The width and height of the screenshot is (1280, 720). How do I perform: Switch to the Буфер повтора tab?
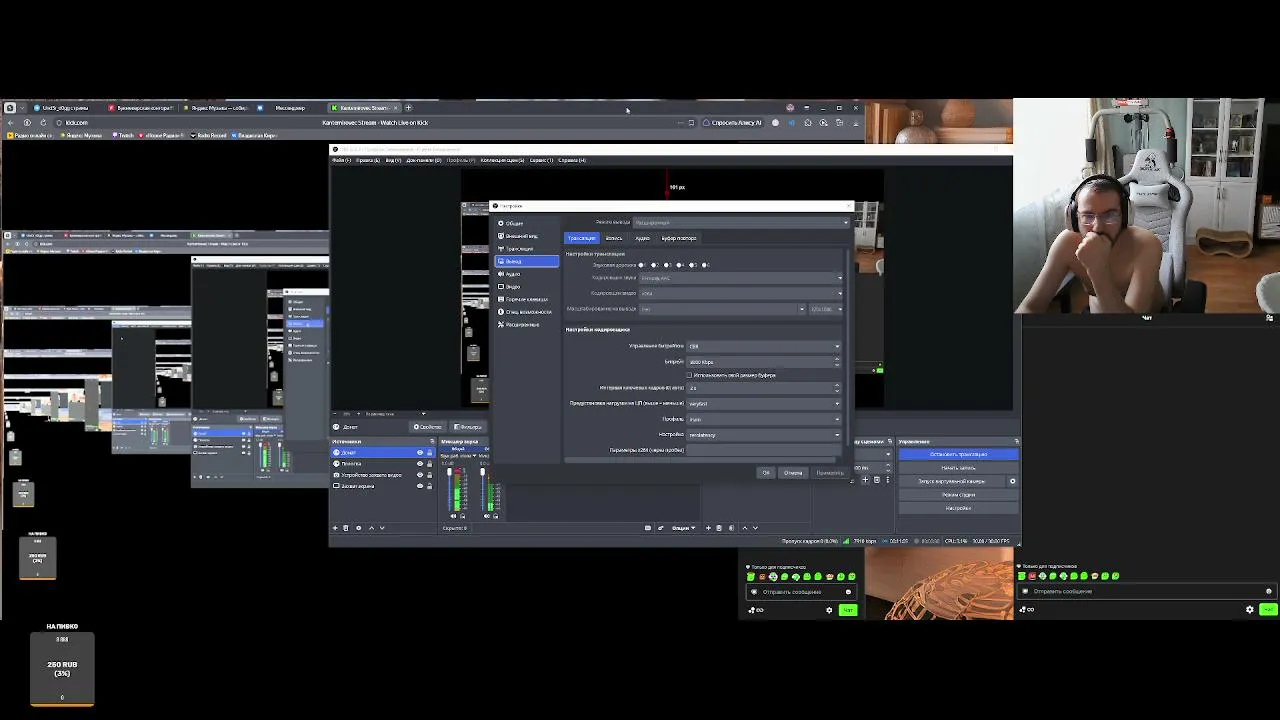pyautogui.click(x=679, y=238)
